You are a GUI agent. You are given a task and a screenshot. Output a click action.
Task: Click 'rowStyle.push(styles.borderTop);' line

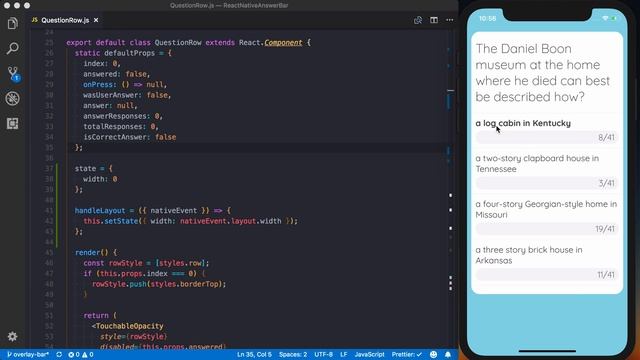[159, 284]
